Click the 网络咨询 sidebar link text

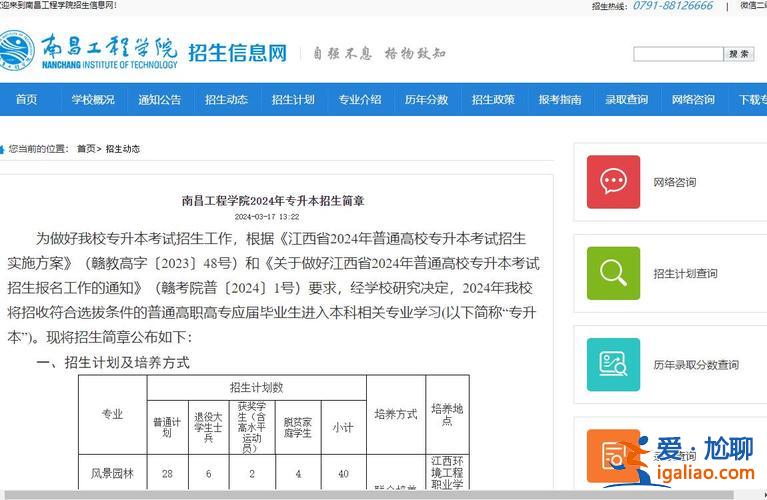675,182
